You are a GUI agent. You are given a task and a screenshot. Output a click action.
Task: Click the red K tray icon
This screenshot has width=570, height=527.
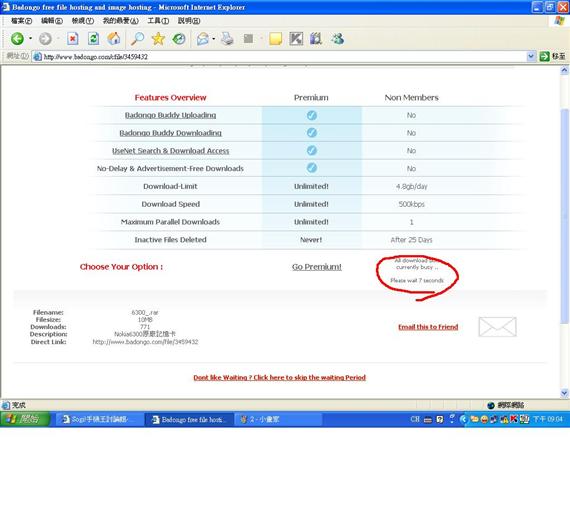coord(514,419)
